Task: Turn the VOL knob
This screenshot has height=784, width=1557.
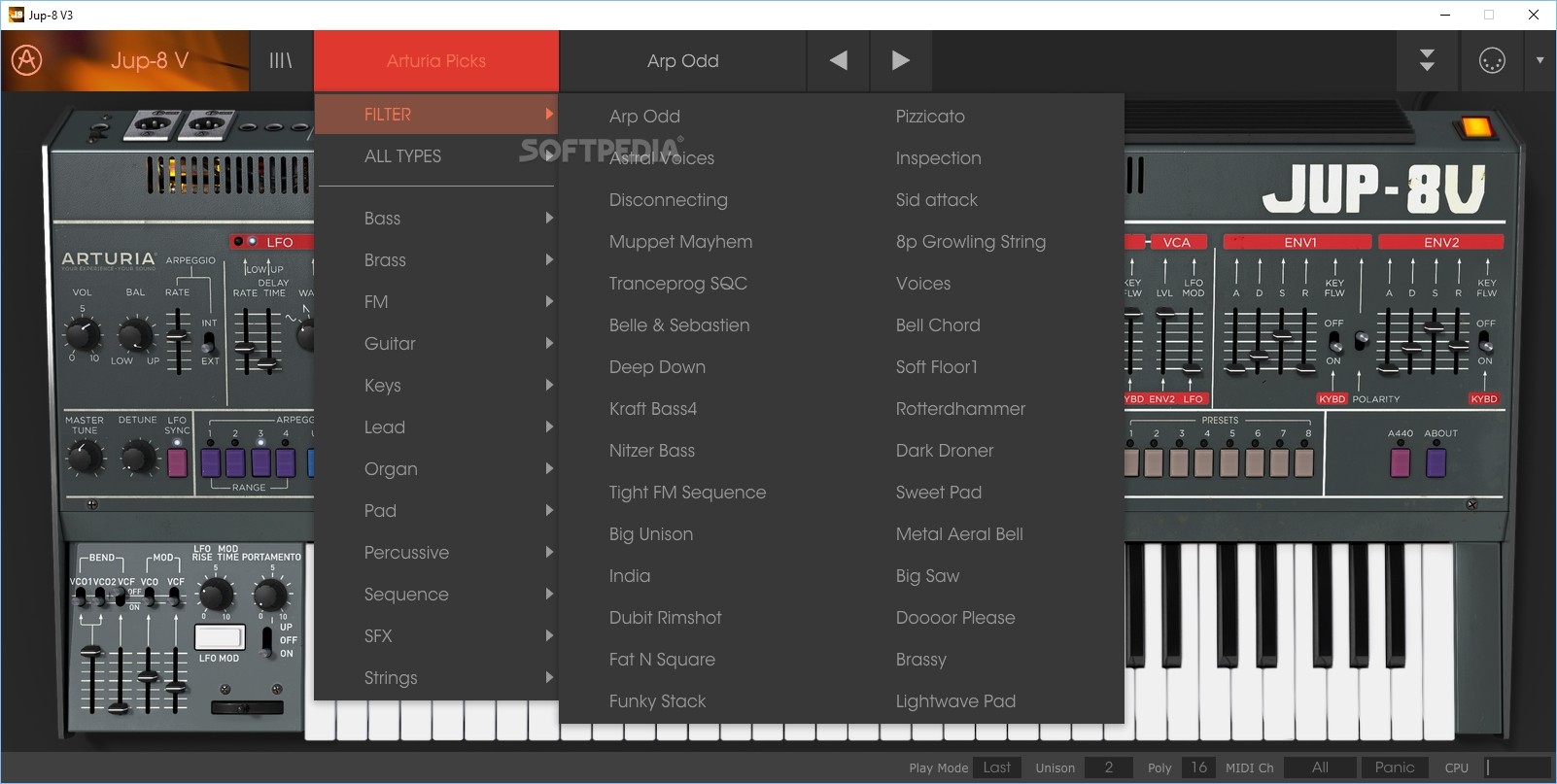Action: [x=82, y=335]
